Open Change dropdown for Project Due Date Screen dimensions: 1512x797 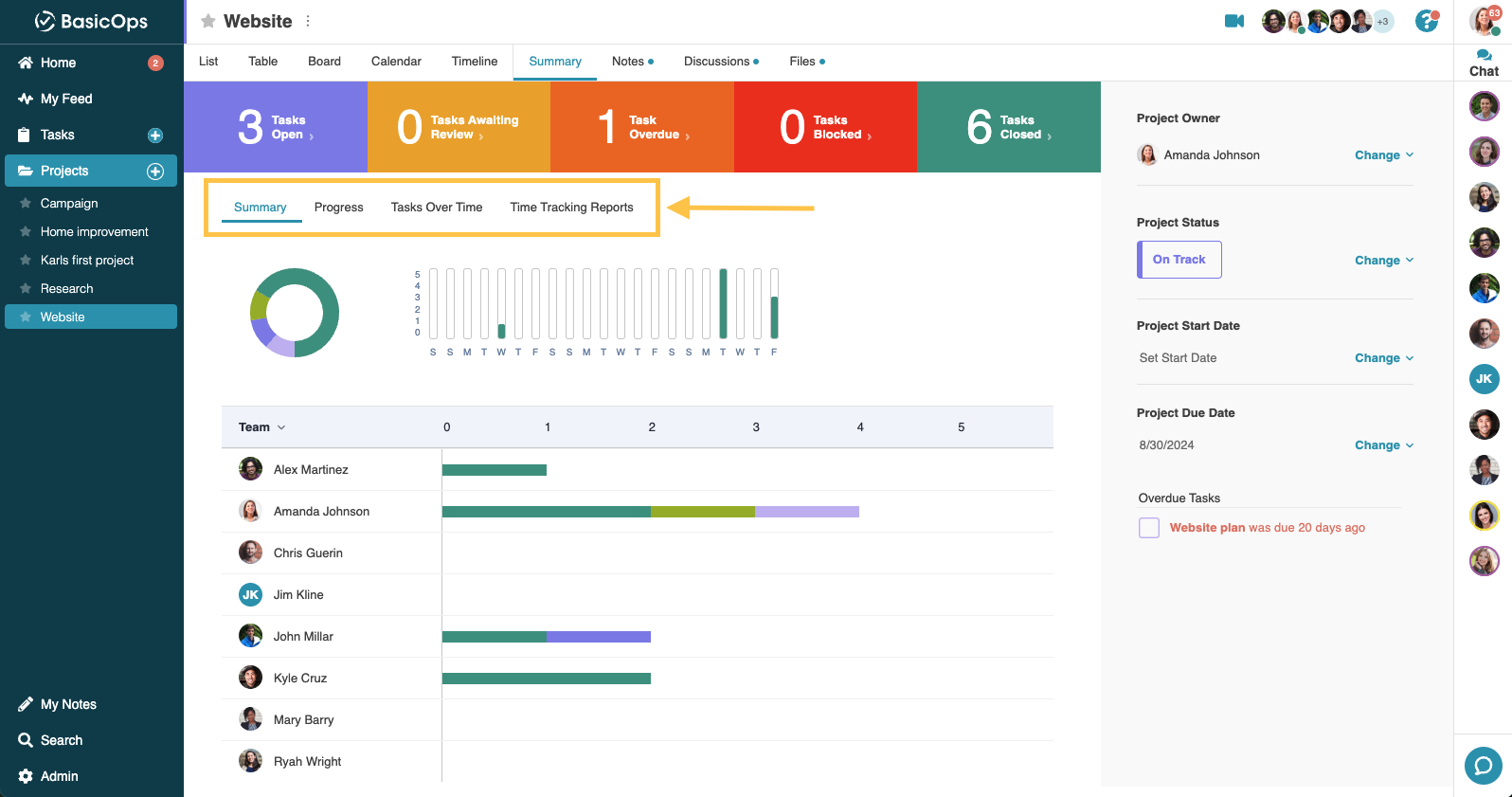[1383, 445]
